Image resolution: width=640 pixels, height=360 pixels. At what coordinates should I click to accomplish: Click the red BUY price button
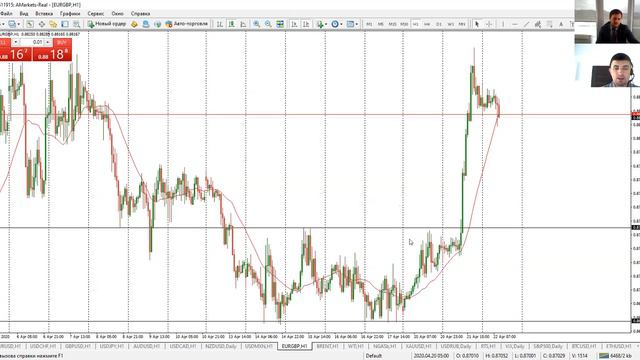[x=52, y=54]
